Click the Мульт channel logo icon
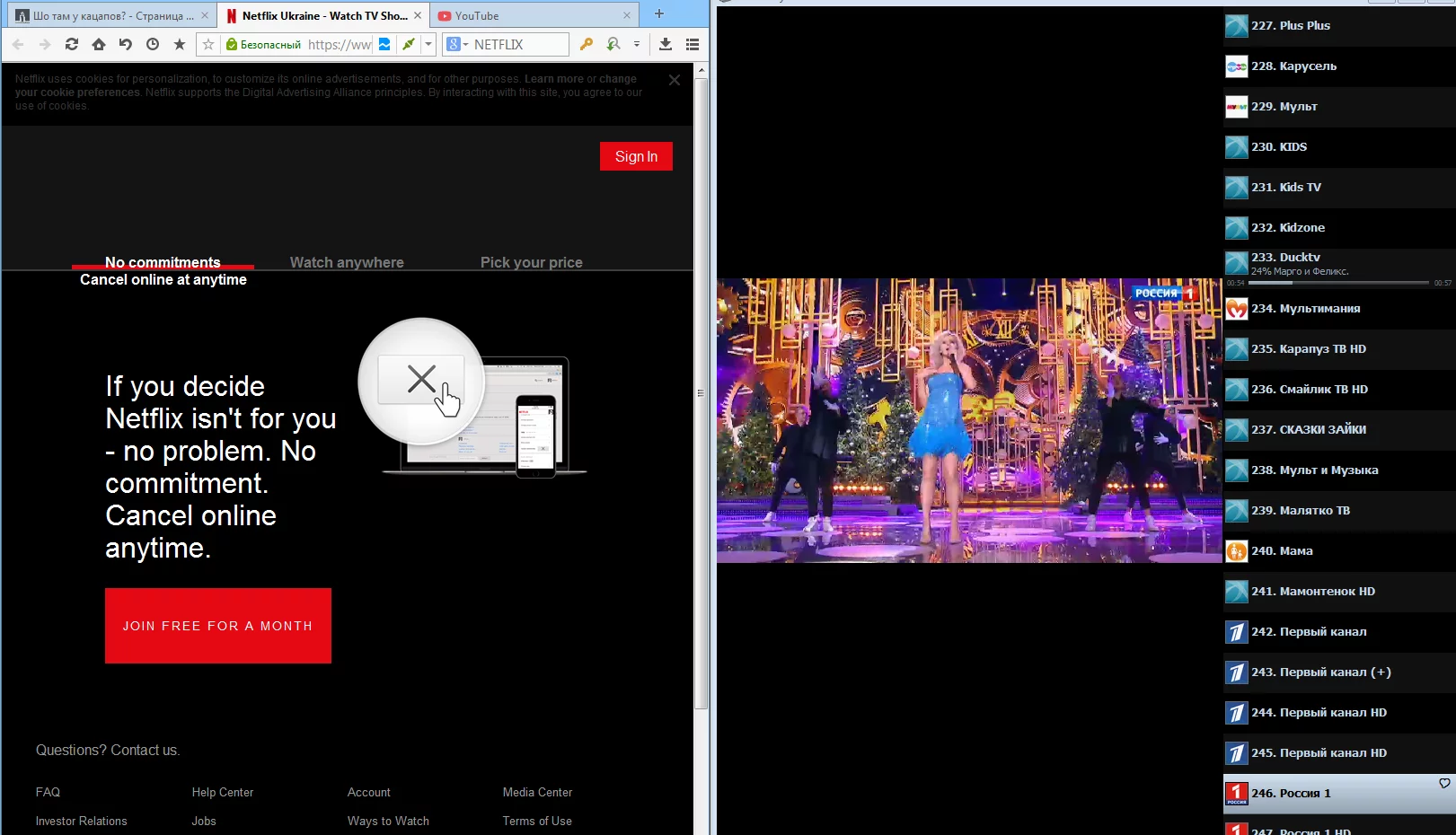Viewport: 1456px width, 835px height. pyautogui.click(x=1237, y=106)
